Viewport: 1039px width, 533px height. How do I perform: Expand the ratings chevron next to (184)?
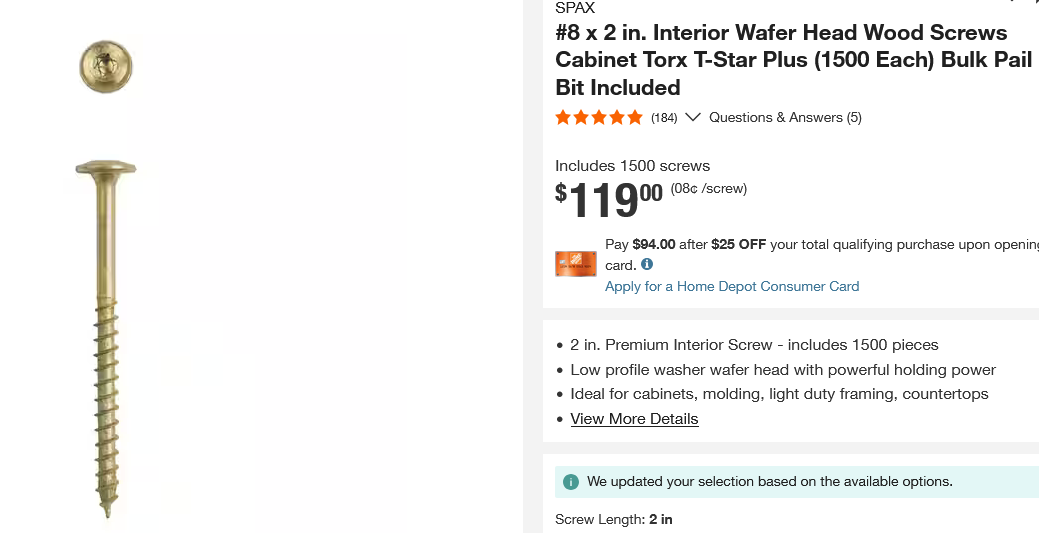(693, 118)
